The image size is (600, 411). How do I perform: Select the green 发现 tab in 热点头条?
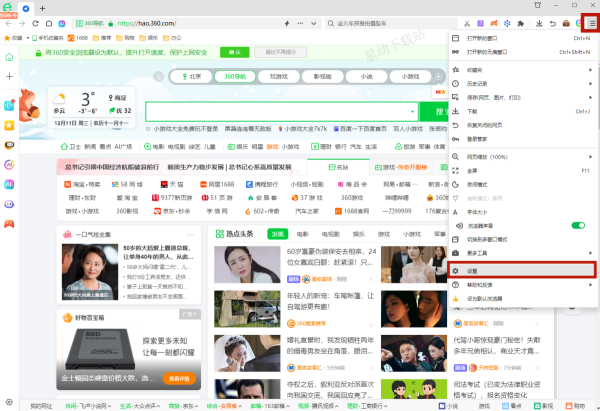click(277, 234)
